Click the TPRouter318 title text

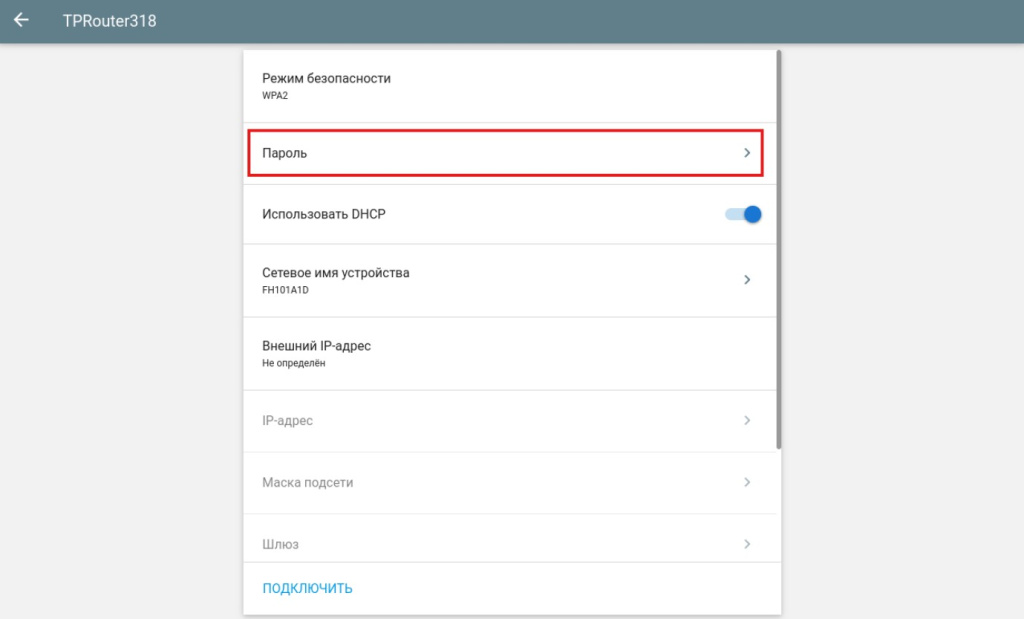coord(109,20)
